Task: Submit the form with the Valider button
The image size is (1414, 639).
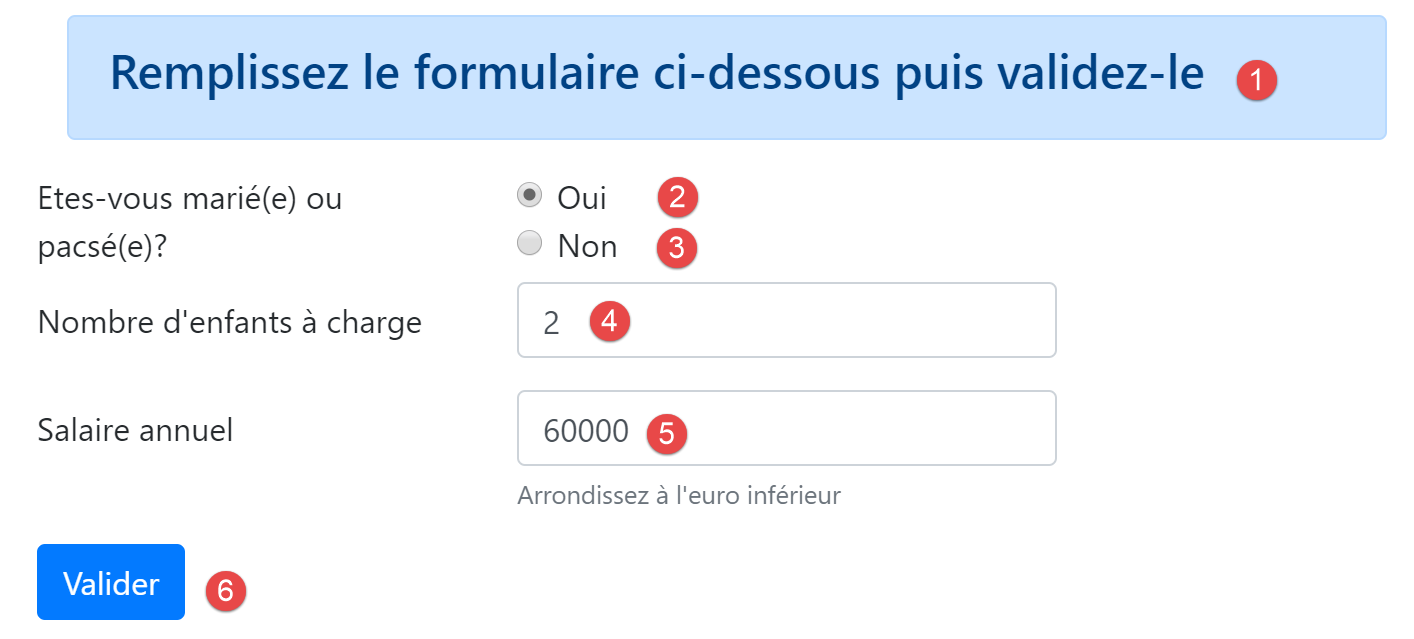Action: 111,583
